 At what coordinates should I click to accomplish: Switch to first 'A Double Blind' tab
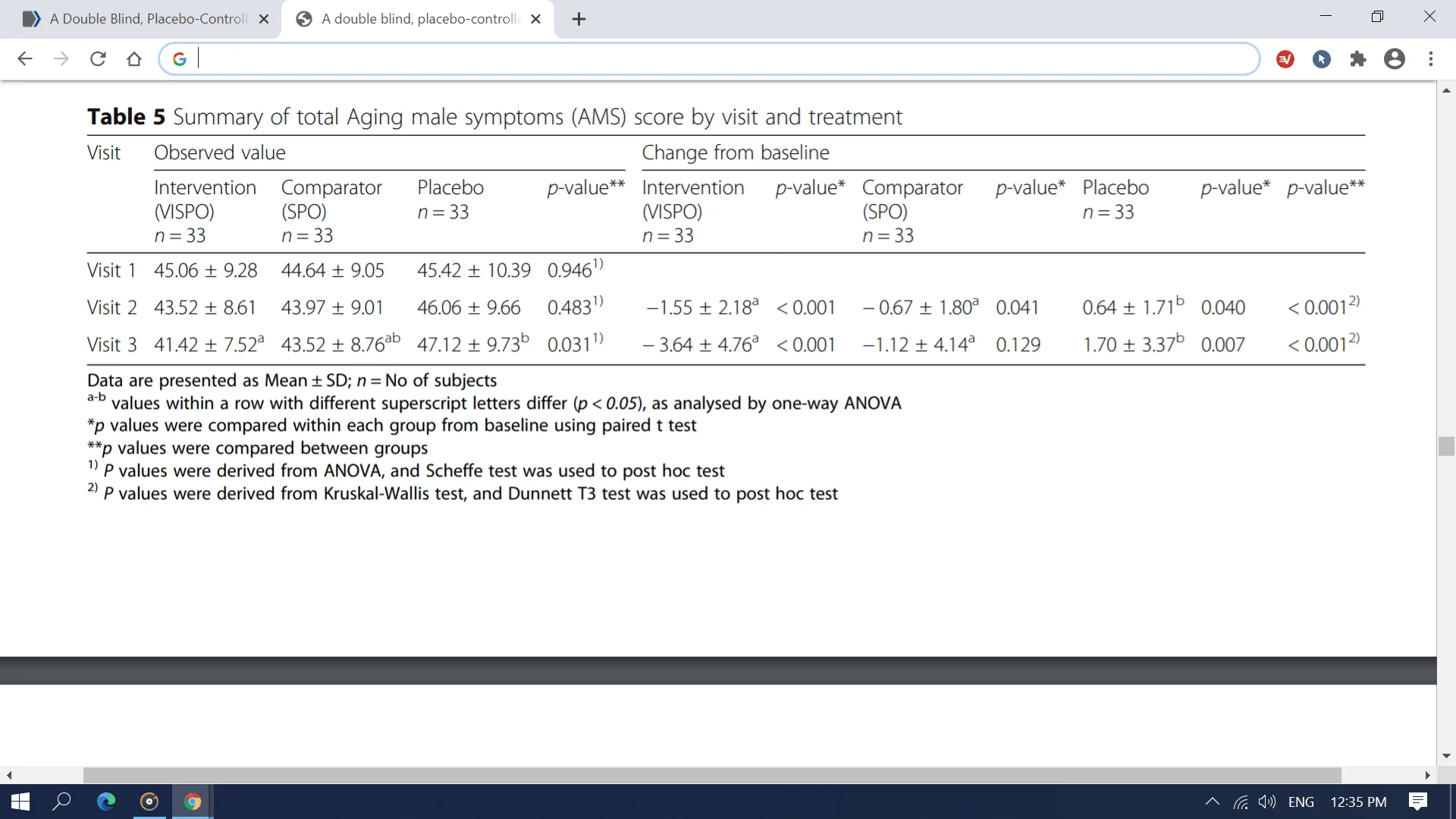tap(140, 19)
